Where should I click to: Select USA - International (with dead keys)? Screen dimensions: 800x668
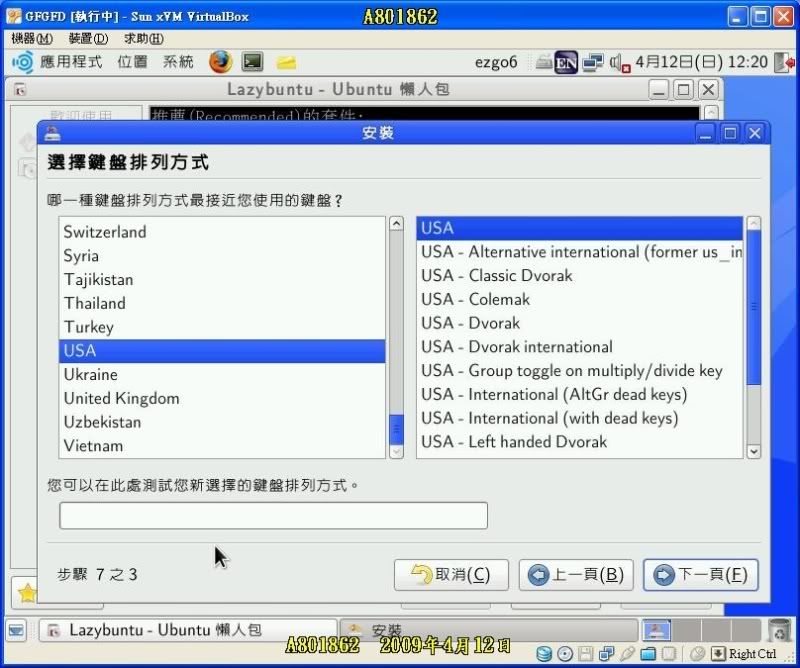580,418
